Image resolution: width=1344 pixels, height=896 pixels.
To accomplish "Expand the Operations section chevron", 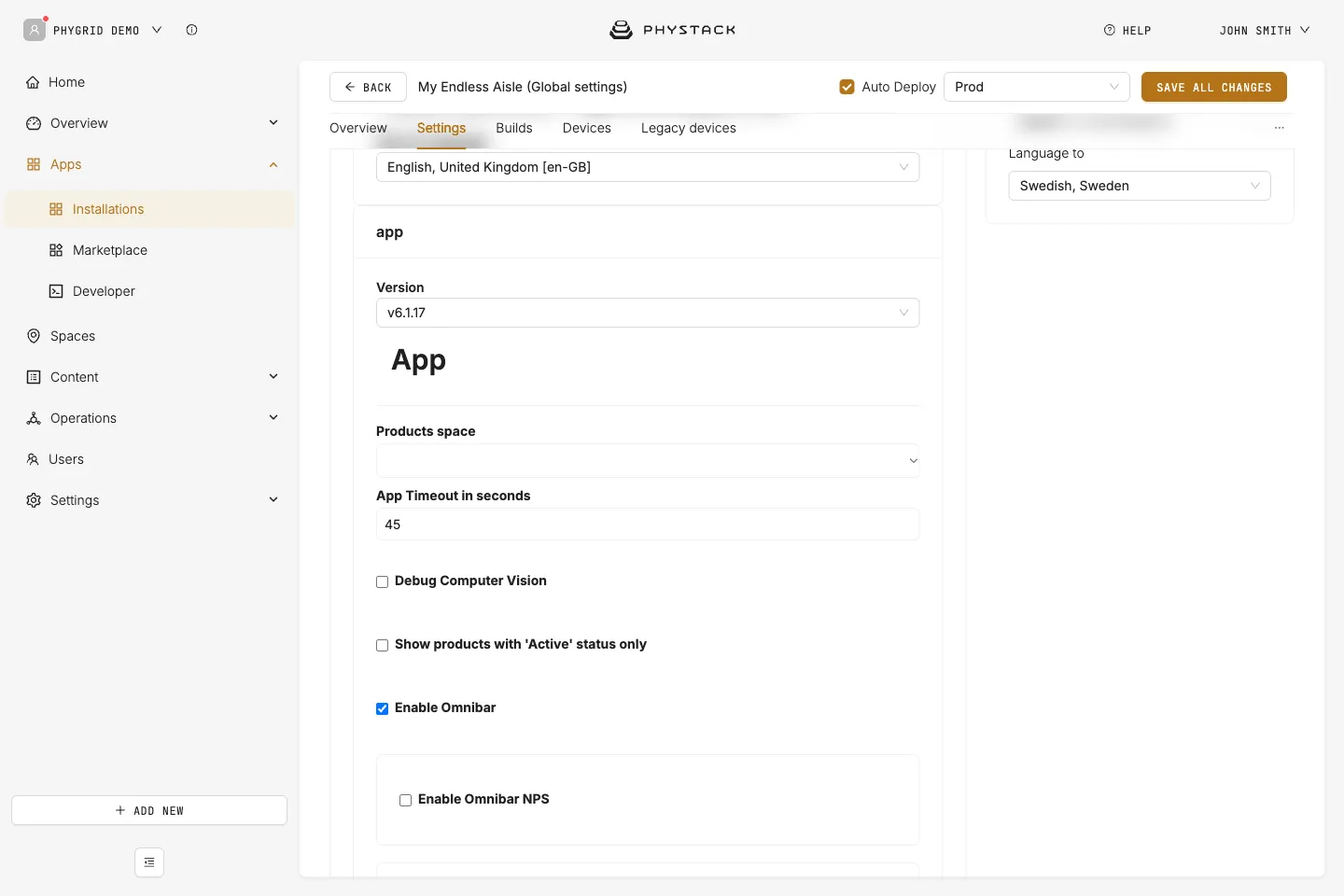I will pyautogui.click(x=273, y=417).
